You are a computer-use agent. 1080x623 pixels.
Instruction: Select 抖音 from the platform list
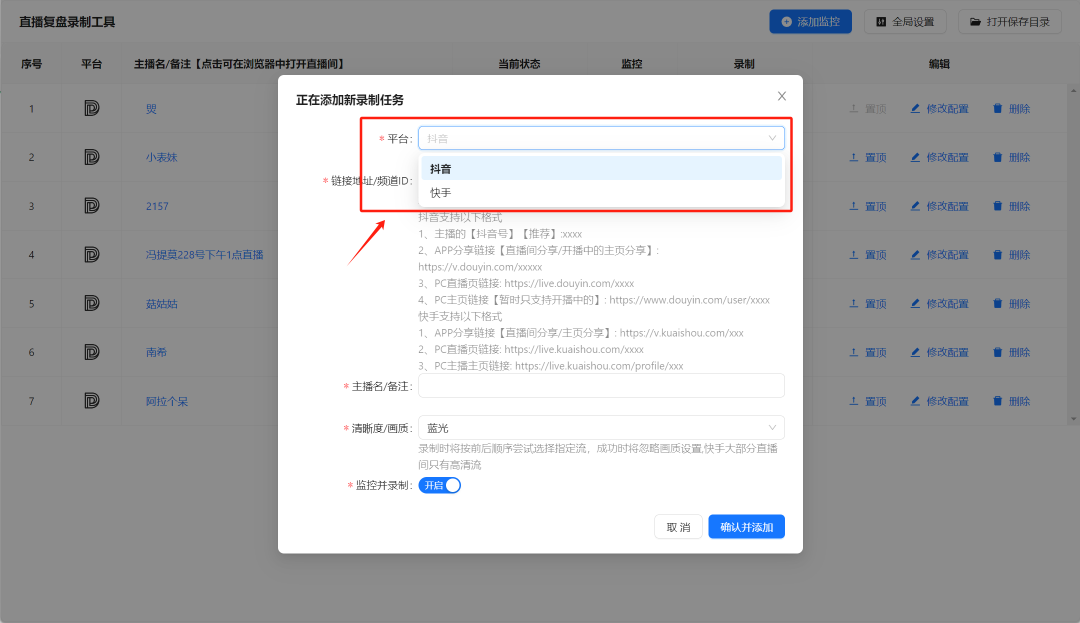click(x=601, y=169)
